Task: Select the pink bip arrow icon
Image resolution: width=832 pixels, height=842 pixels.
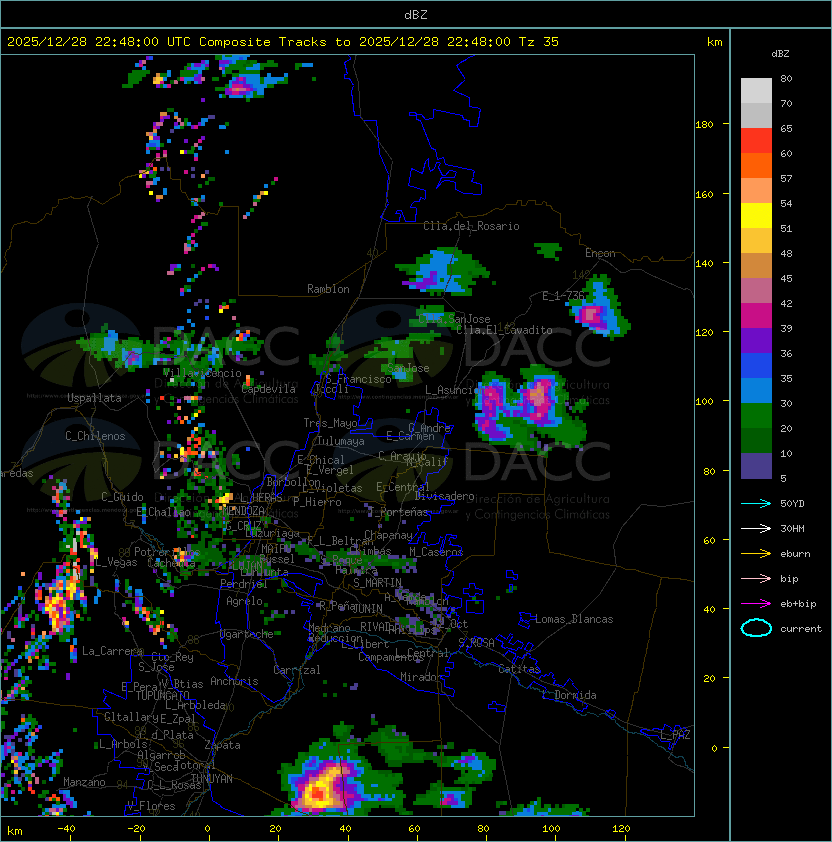Action: [756, 578]
